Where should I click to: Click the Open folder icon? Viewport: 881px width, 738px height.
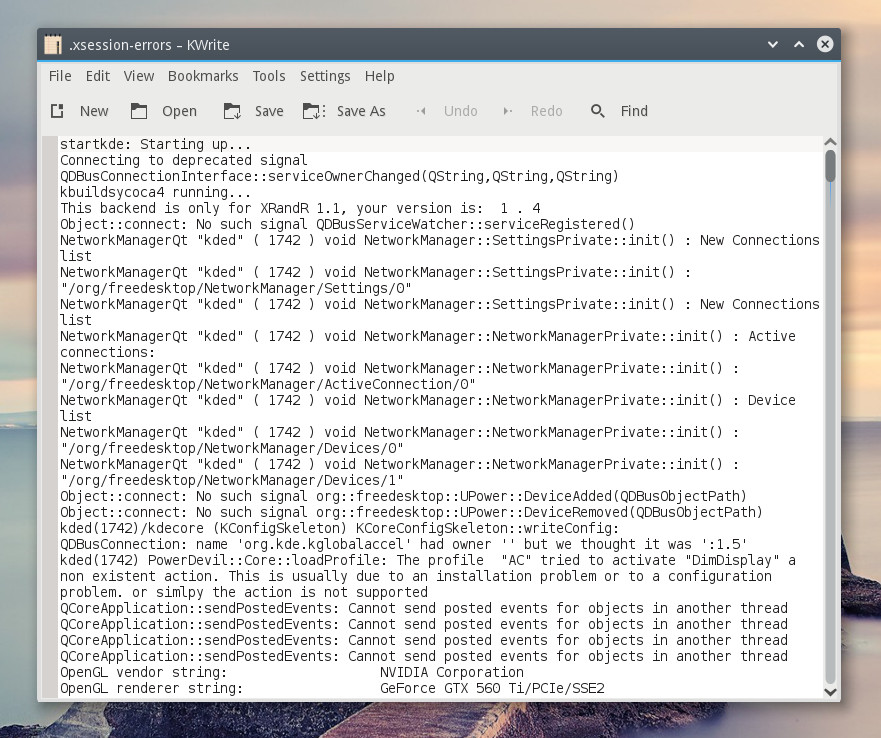pyautogui.click(x=139, y=111)
